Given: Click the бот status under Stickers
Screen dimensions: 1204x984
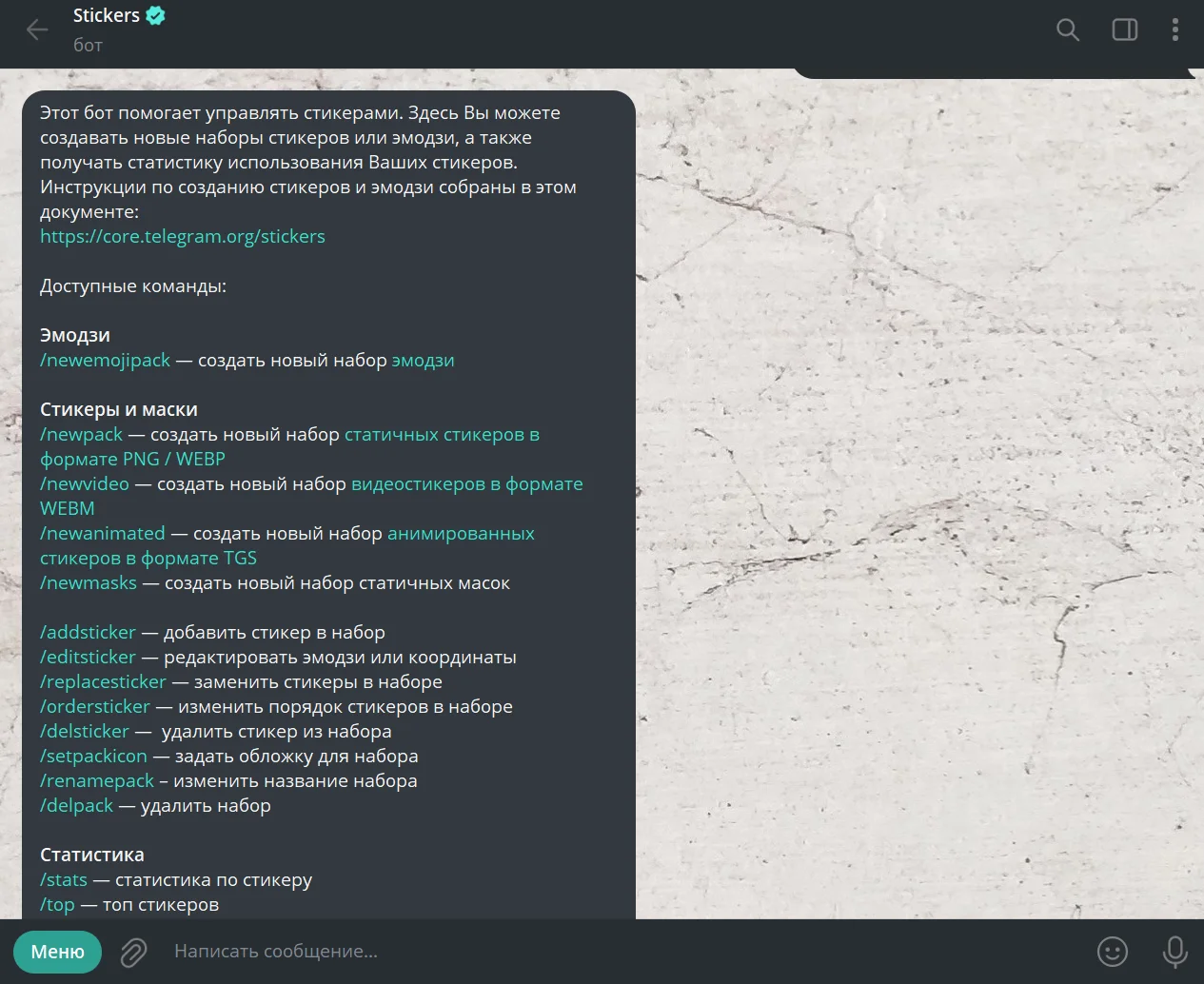Looking at the screenshot, I should pyautogui.click(x=88, y=45).
